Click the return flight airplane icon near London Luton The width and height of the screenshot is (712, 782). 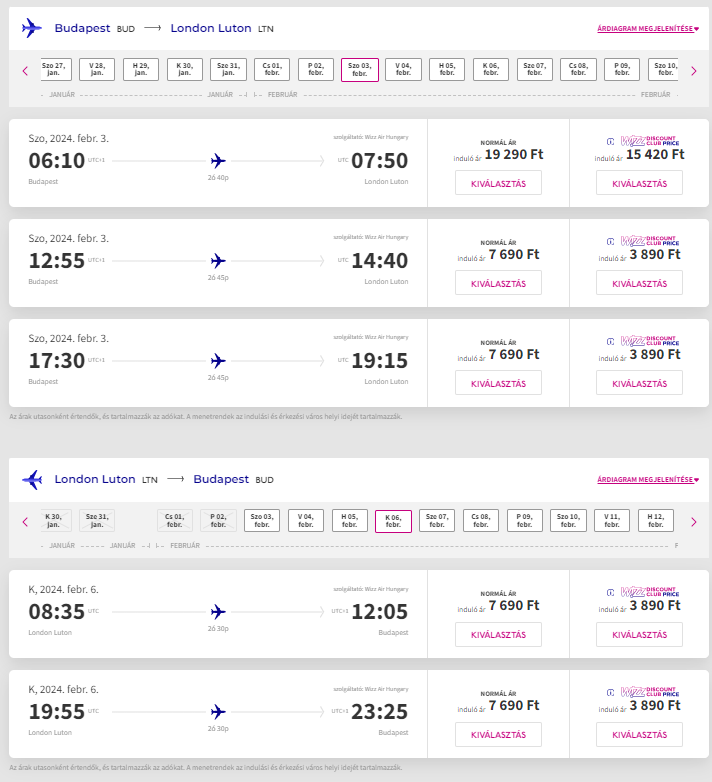click(32, 480)
